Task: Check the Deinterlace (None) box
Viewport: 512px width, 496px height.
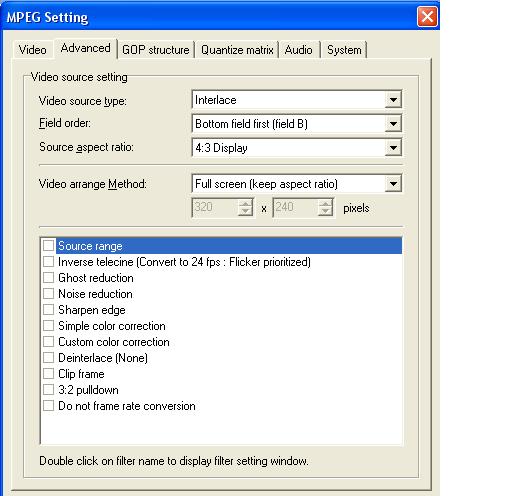Action: (48, 358)
